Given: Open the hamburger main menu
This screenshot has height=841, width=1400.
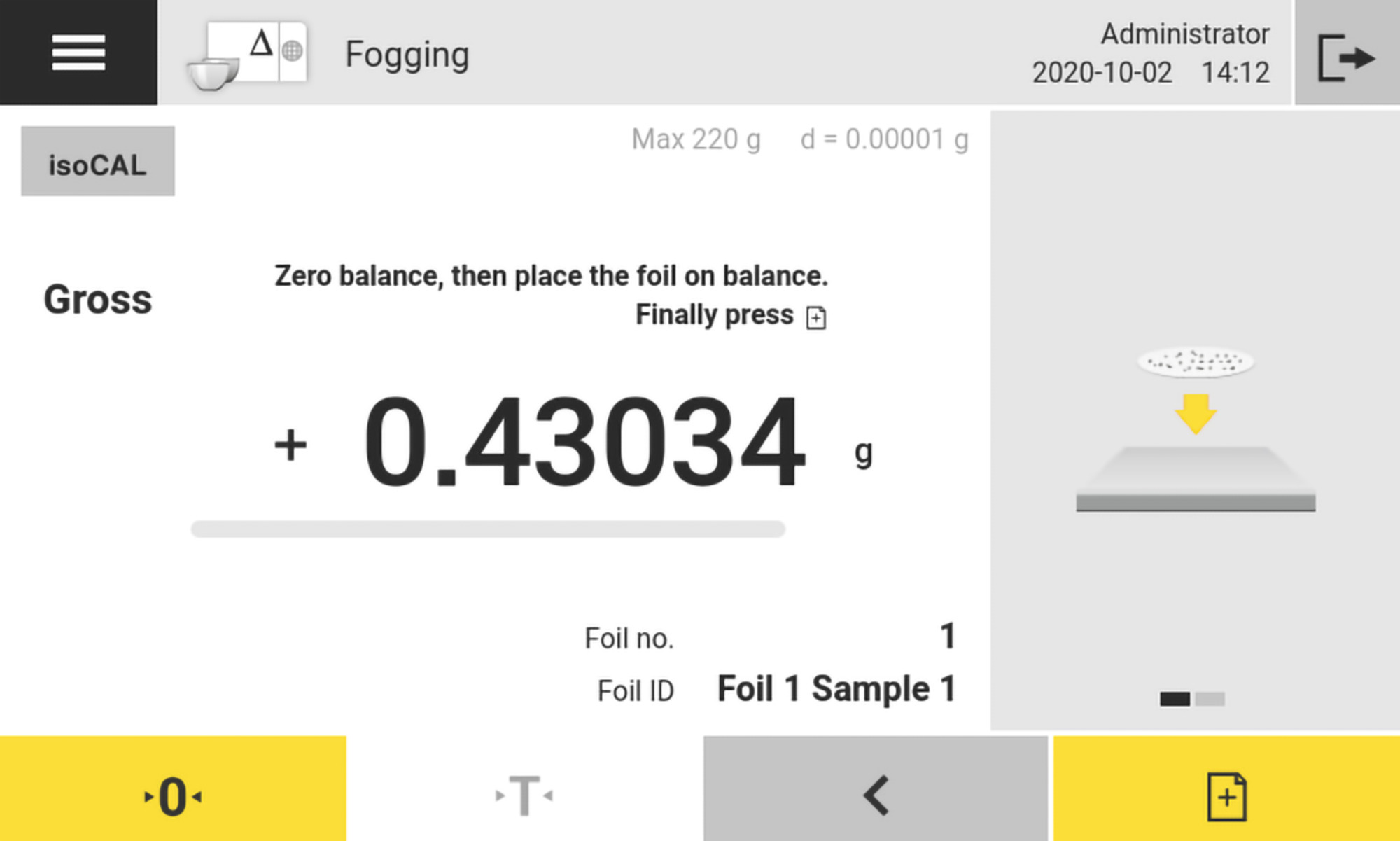Looking at the screenshot, I should pos(78,53).
